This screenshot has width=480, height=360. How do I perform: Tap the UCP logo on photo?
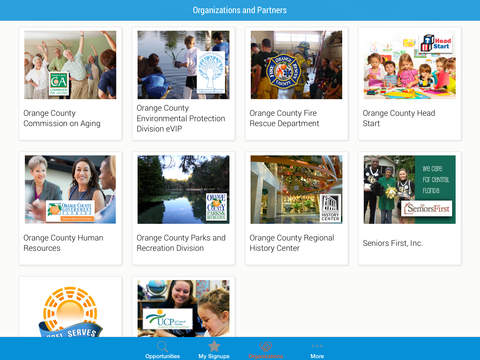(x=168, y=318)
